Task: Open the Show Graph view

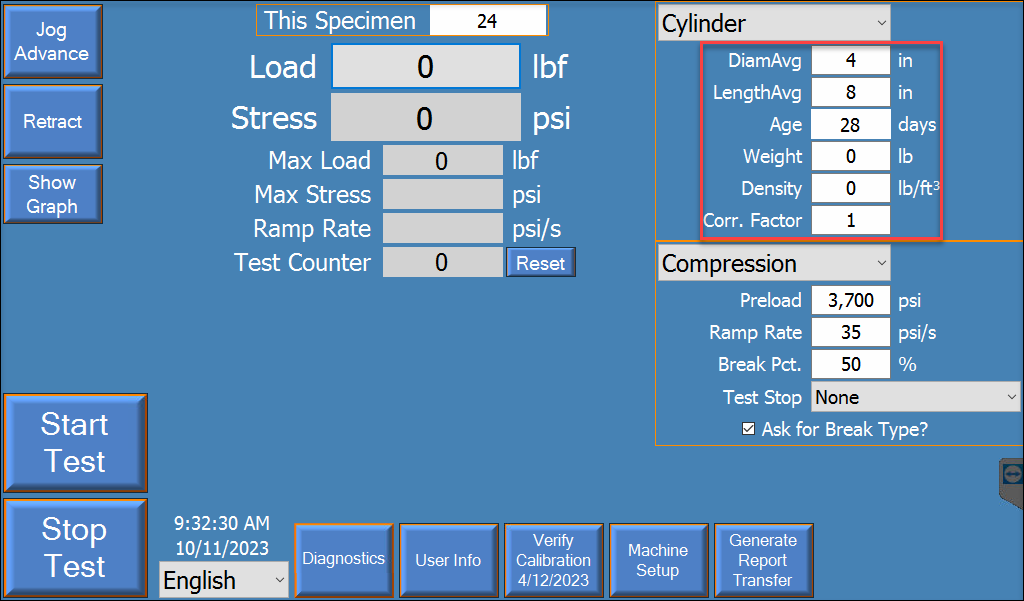Action: (52, 193)
